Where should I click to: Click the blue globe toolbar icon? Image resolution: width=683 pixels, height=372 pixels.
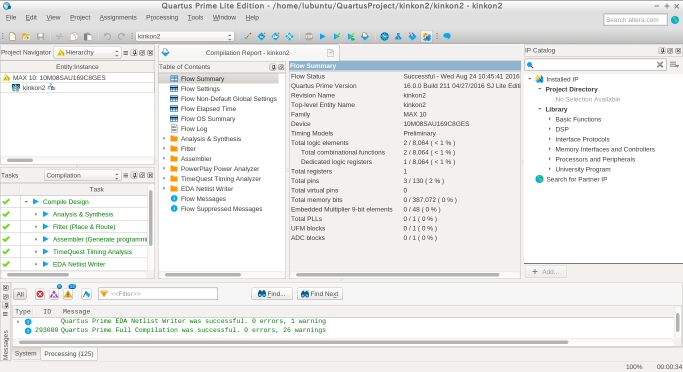click(x=384, y=37)
